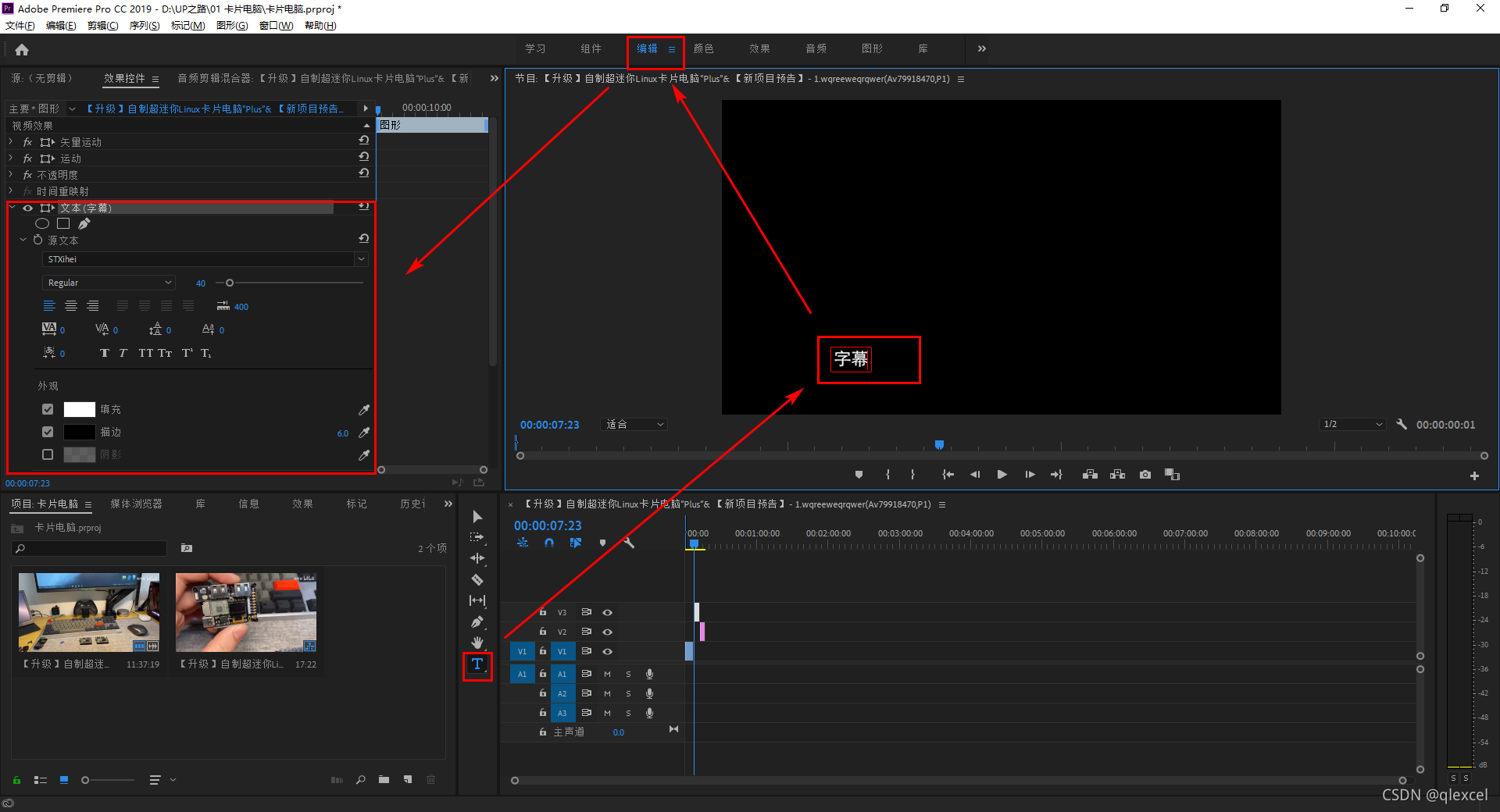This screenshot has width=1500, height=812.
Task: Click the project search field
Action: point(90,549)
